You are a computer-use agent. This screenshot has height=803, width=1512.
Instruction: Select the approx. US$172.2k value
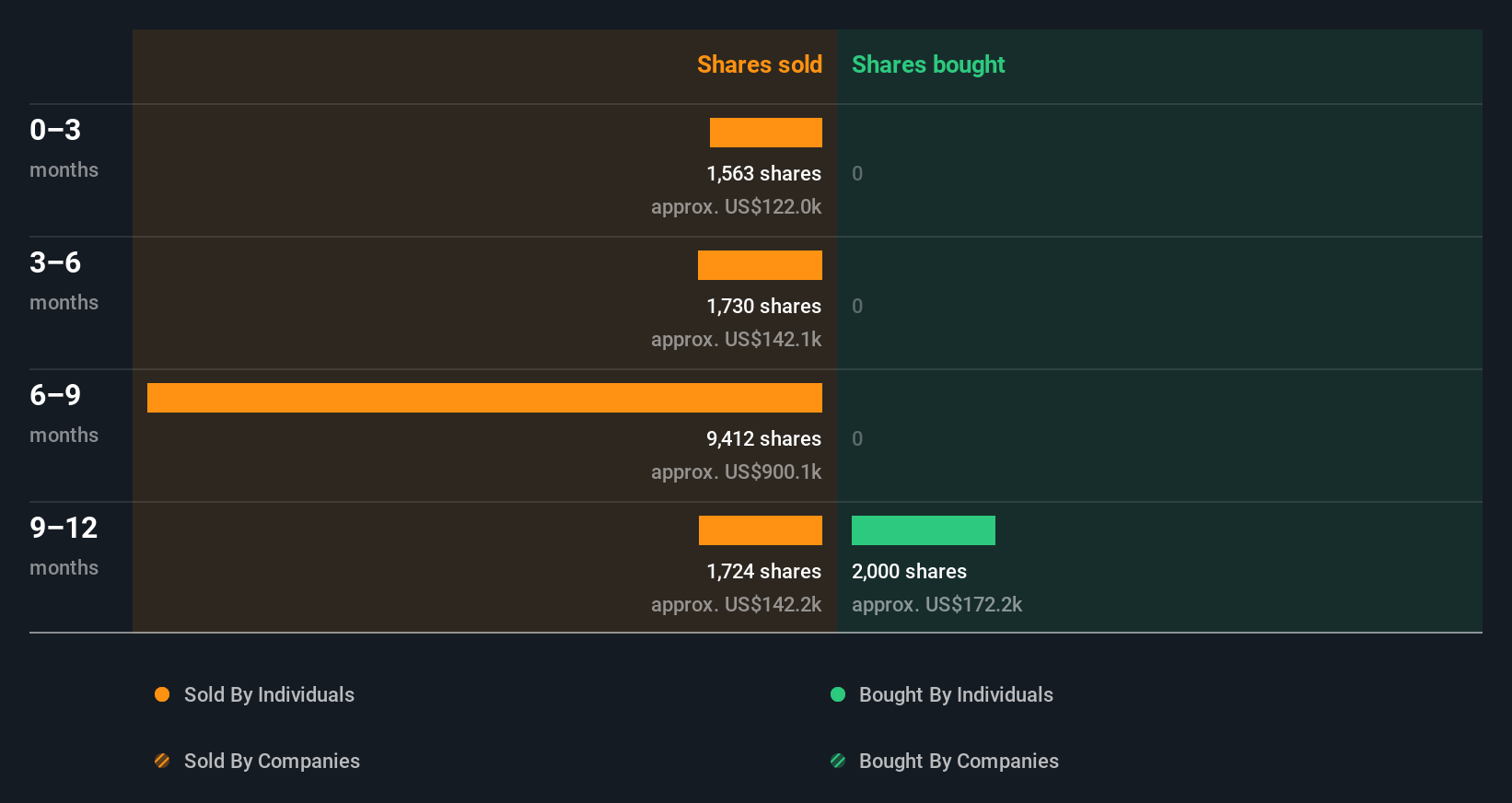pyautogui.click(x=936, y=605)
